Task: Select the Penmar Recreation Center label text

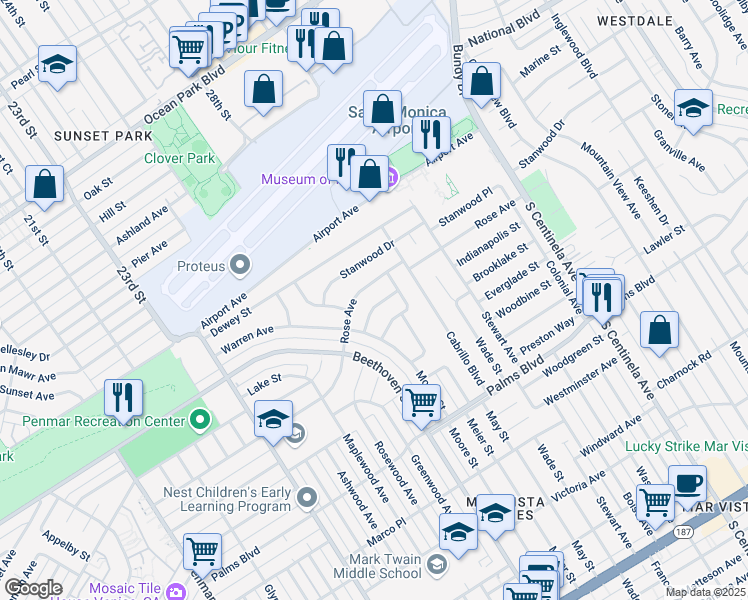Action: 104,421
